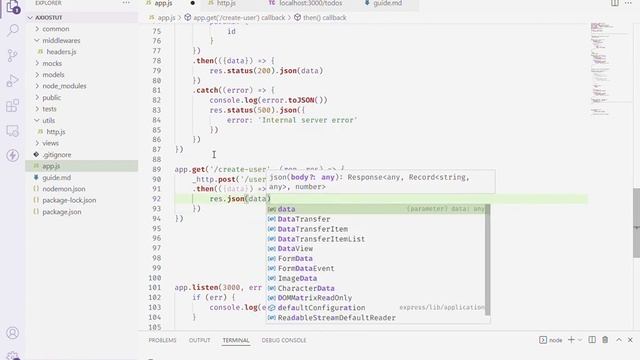
Task: Close the terminal panel
Action: 630,340
